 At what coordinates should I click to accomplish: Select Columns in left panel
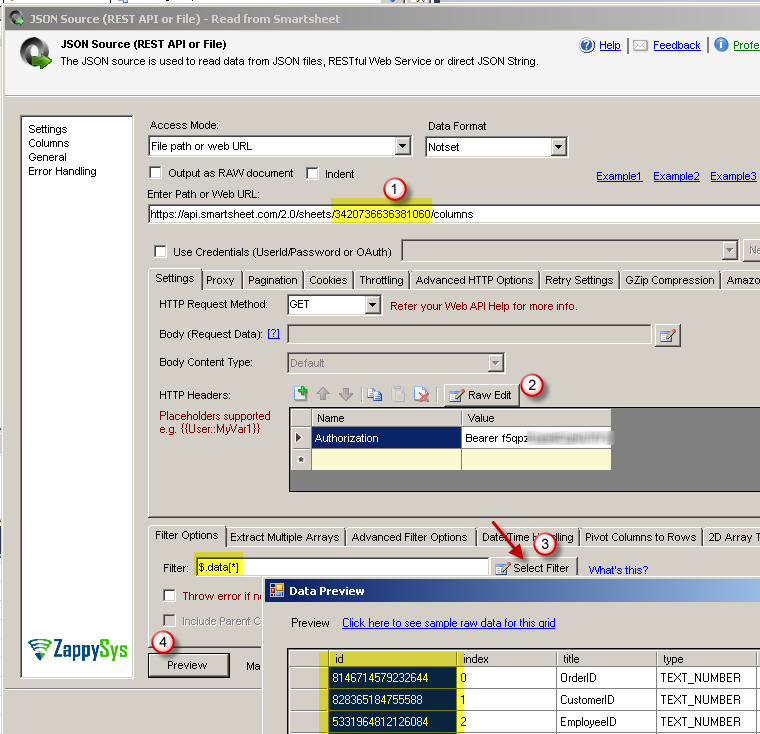click(x=48, y=143)
